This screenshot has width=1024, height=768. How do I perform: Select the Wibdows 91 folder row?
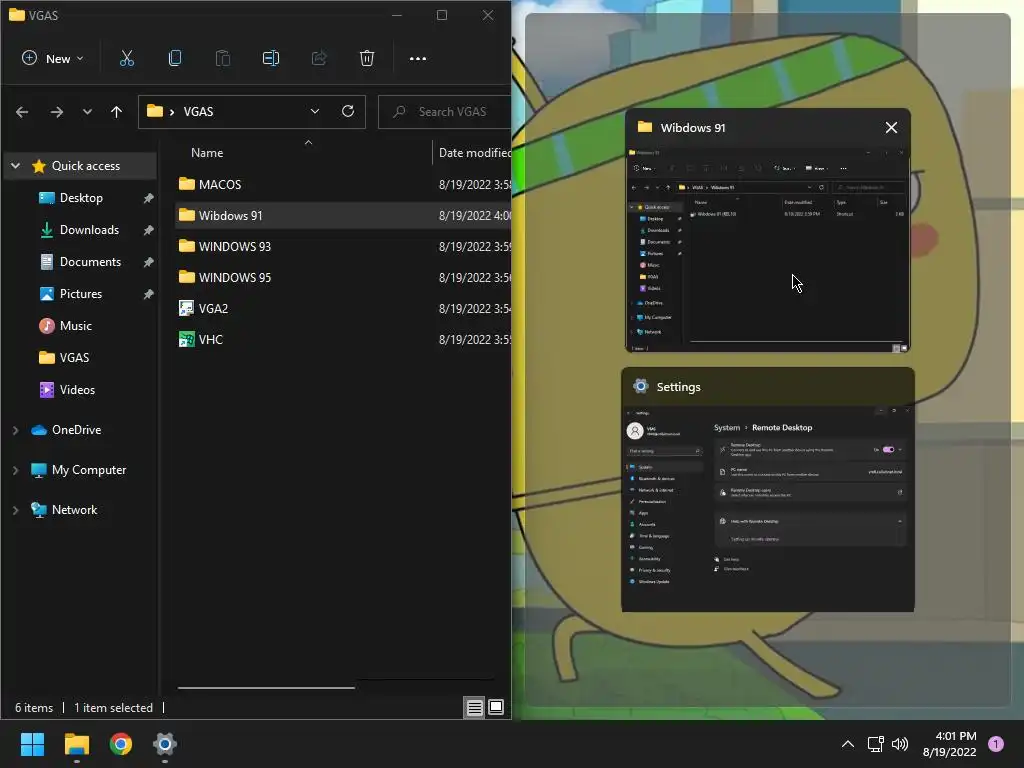click(344, 216)
